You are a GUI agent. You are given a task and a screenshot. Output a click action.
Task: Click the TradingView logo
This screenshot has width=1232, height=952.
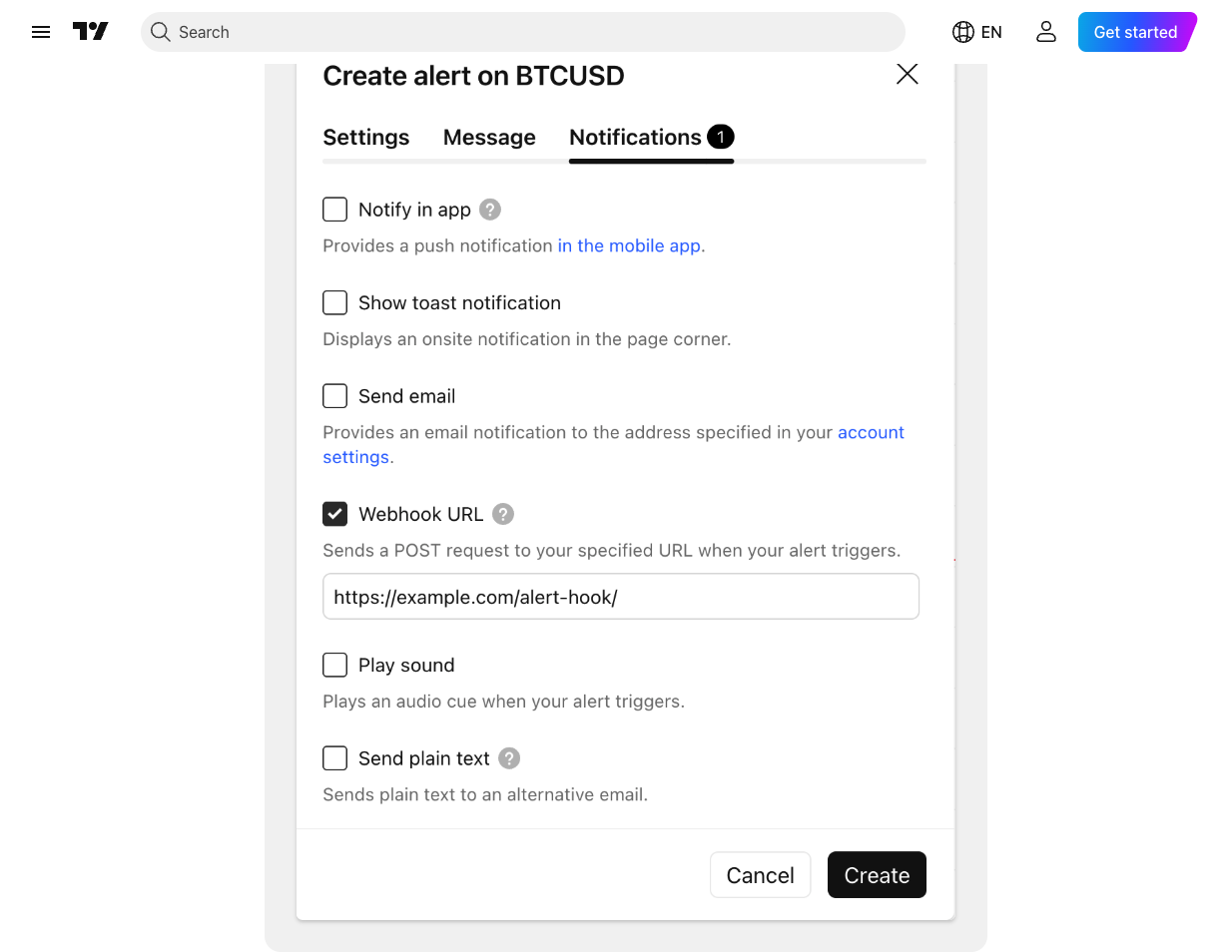(x=90, y=31)
